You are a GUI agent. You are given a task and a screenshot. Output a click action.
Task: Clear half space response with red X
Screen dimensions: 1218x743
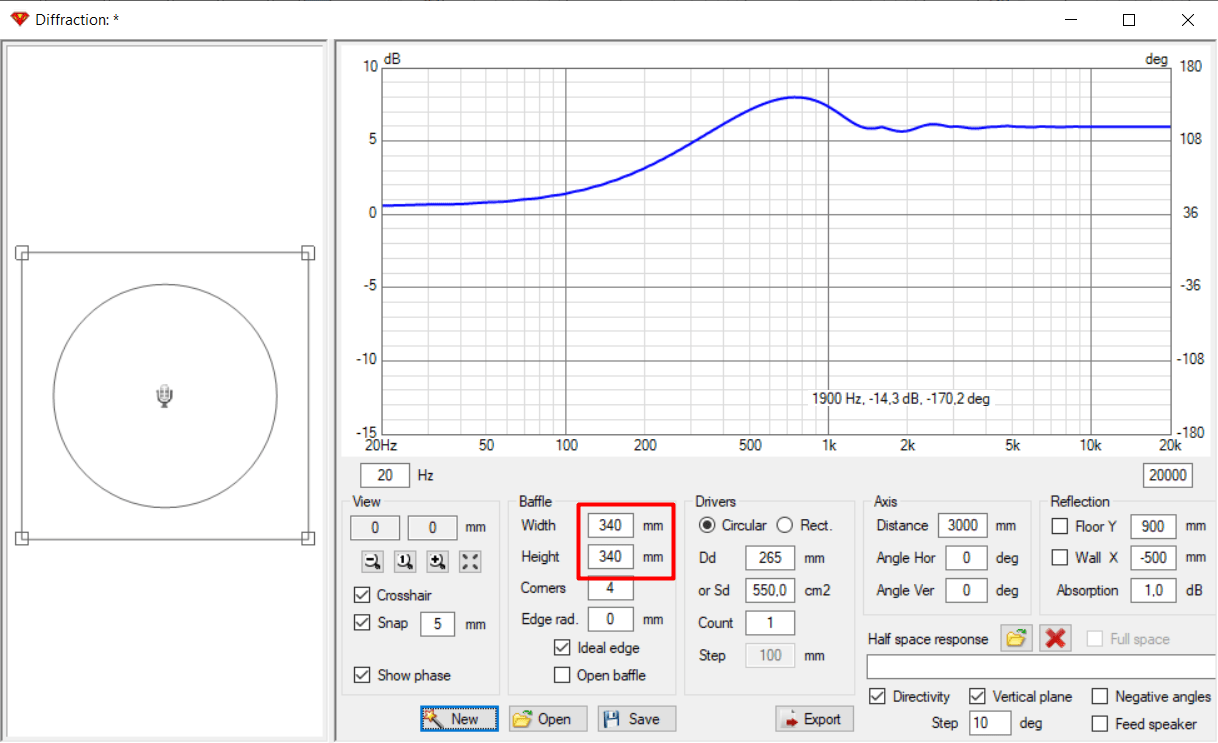1056,638
